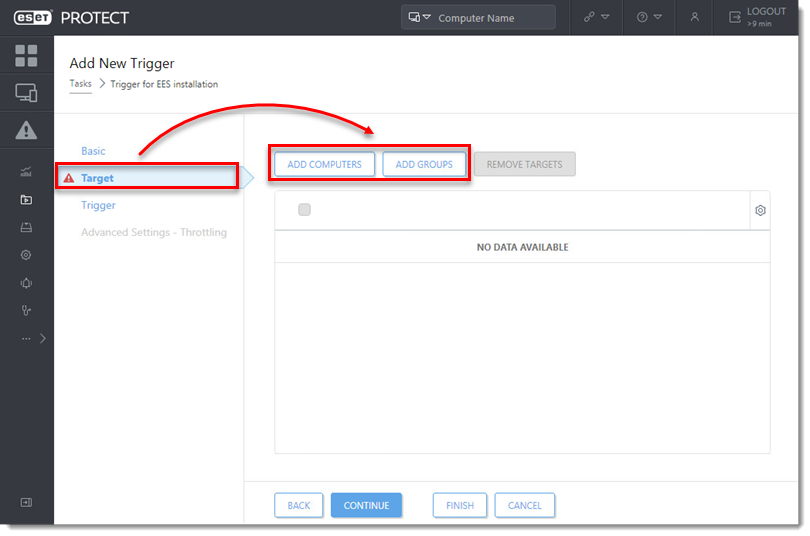Click REMOVE TARGETS button

click(x=524, y=164)
